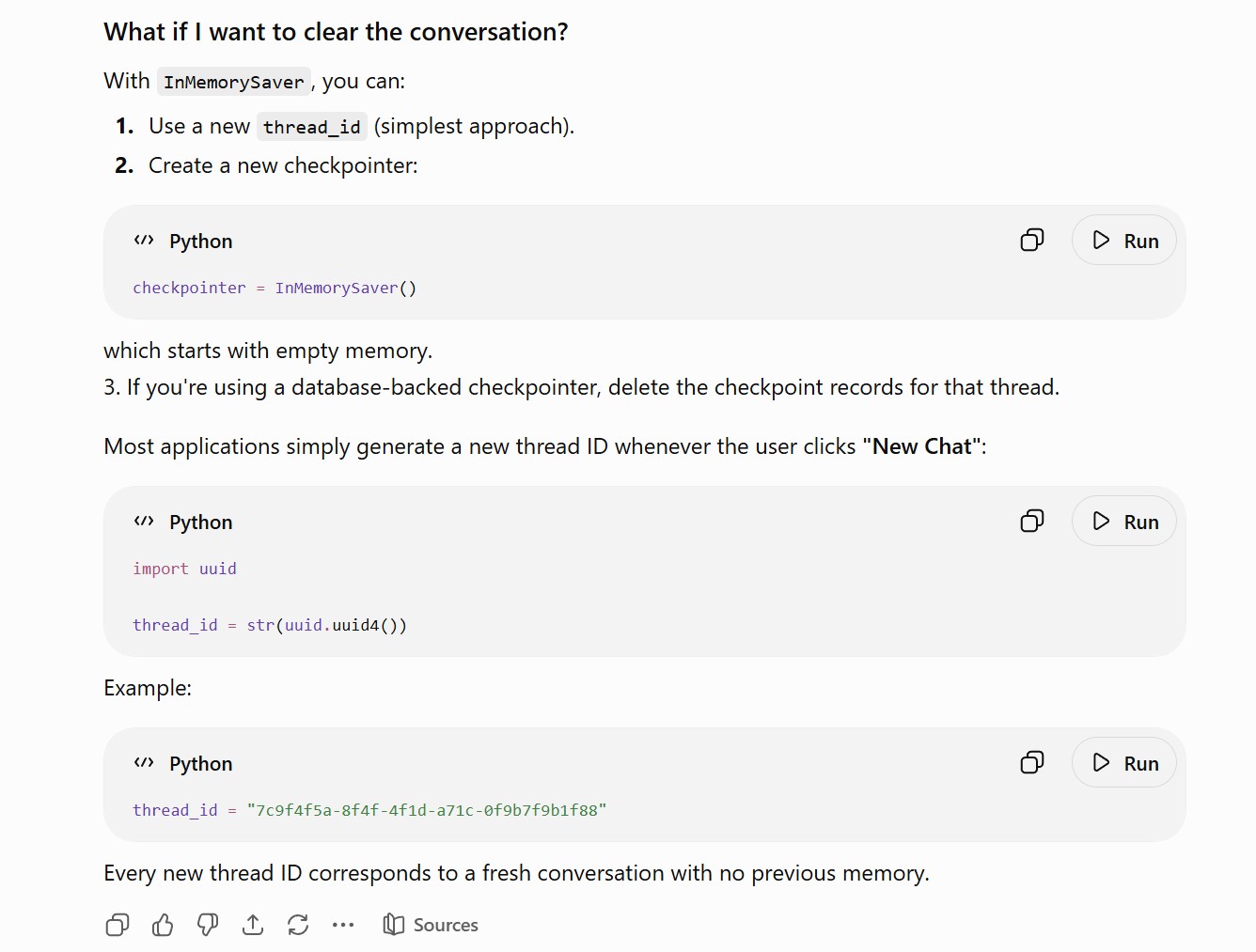Click the UUID string in the example code
The width and height of the screenshot is (1256, 952).
pos(427,810)
